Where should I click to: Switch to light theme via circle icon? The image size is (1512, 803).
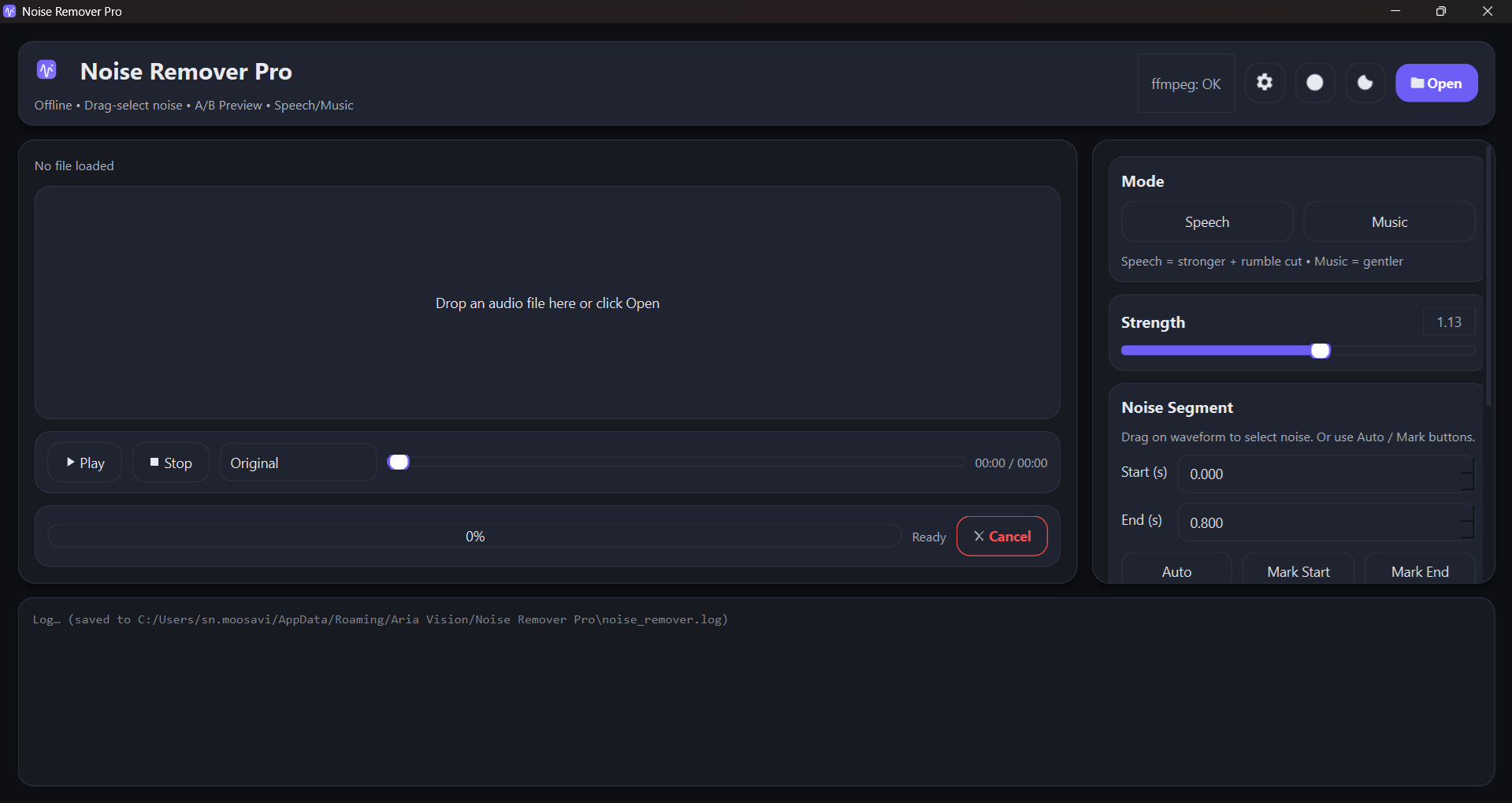1314,83
